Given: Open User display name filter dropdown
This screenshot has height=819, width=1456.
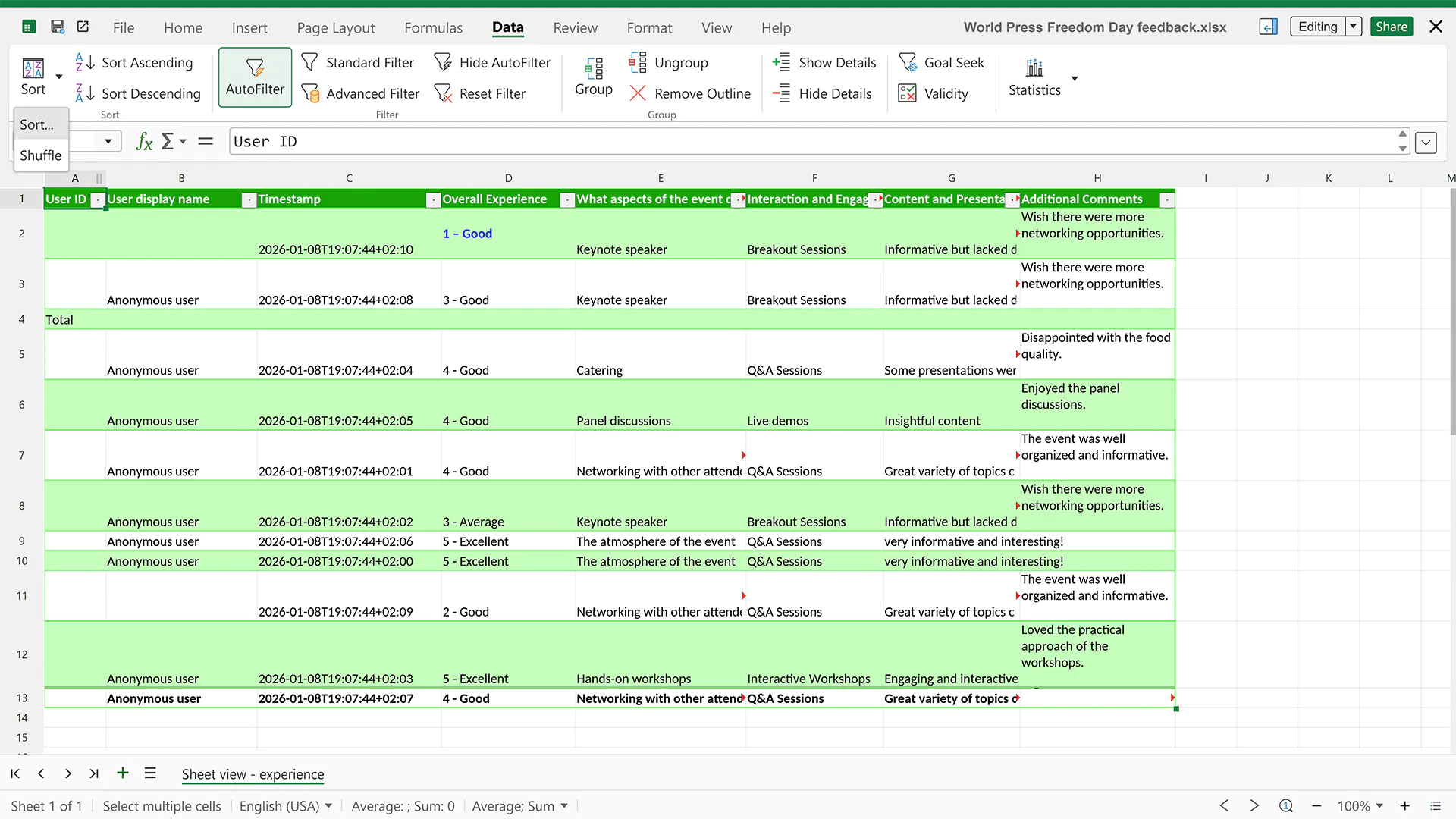Looking at the screenshot, I should (x=249, y=199).
